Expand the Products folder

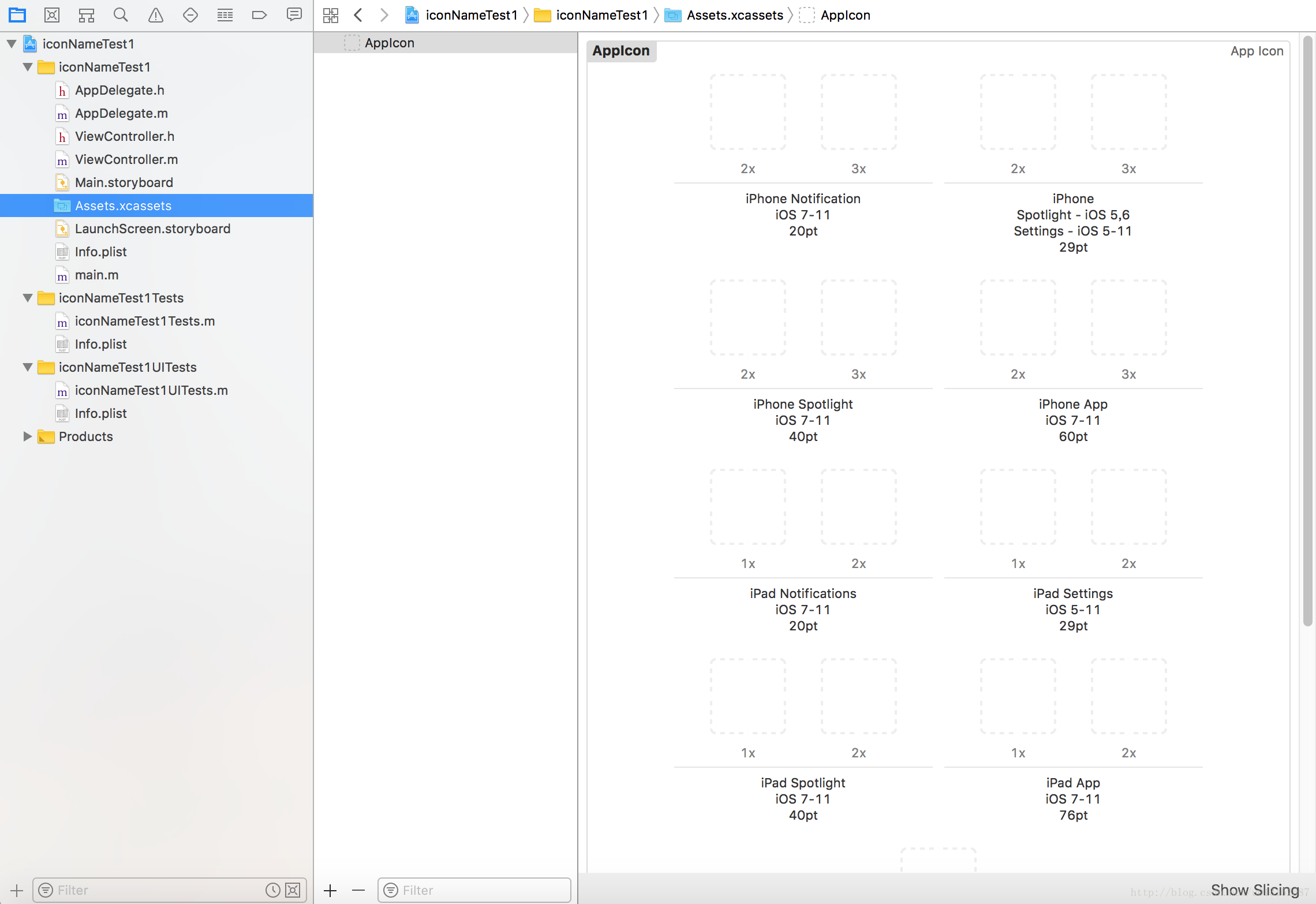pyautogui.click(x=27, y=436)
